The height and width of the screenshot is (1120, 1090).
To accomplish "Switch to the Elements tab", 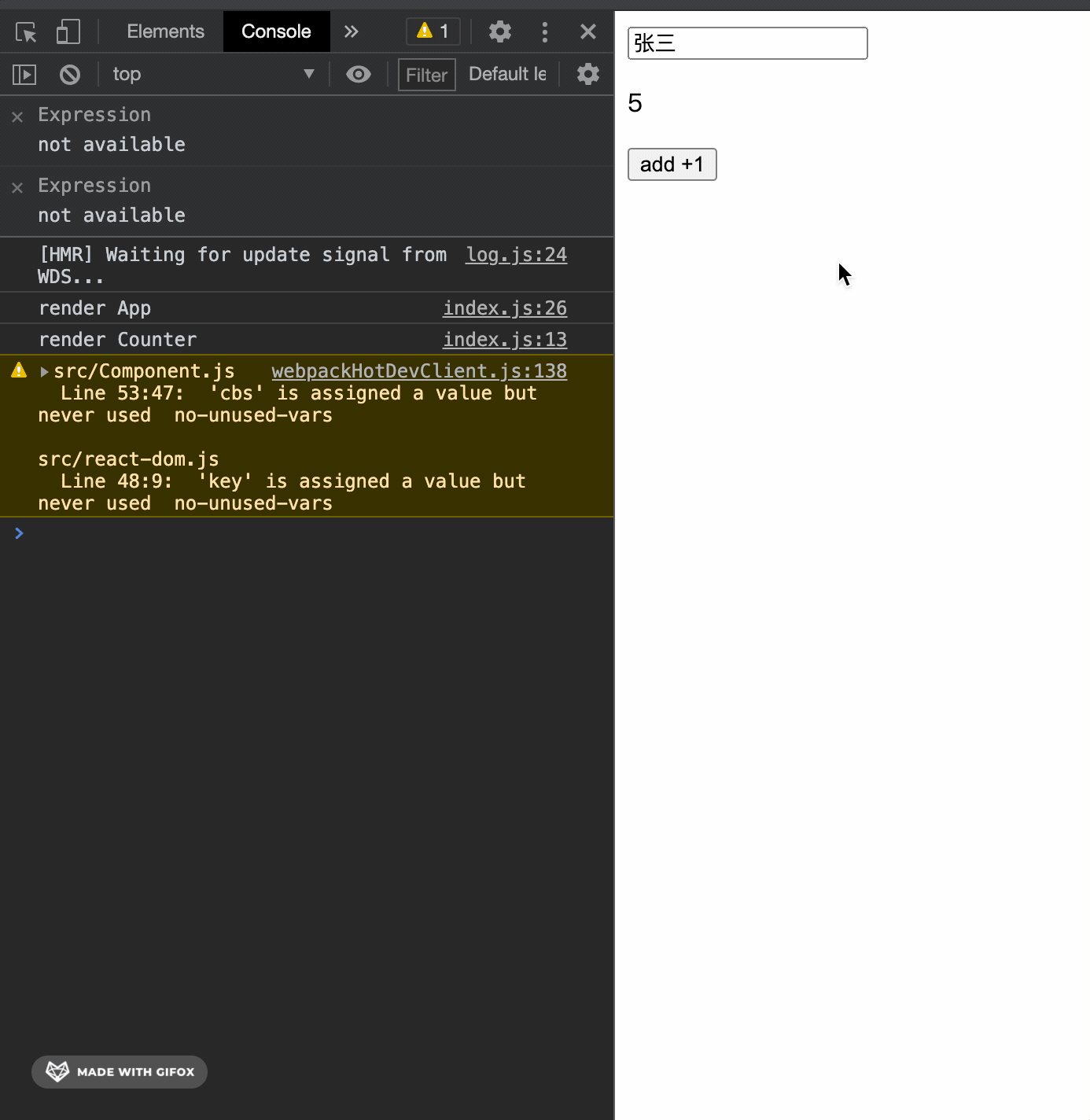I will click(165, 31).
